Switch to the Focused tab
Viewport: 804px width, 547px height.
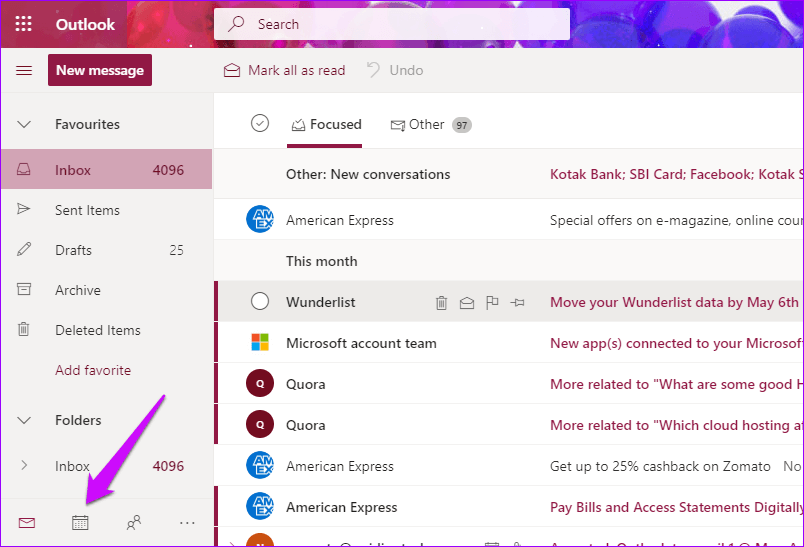(325, 125)
